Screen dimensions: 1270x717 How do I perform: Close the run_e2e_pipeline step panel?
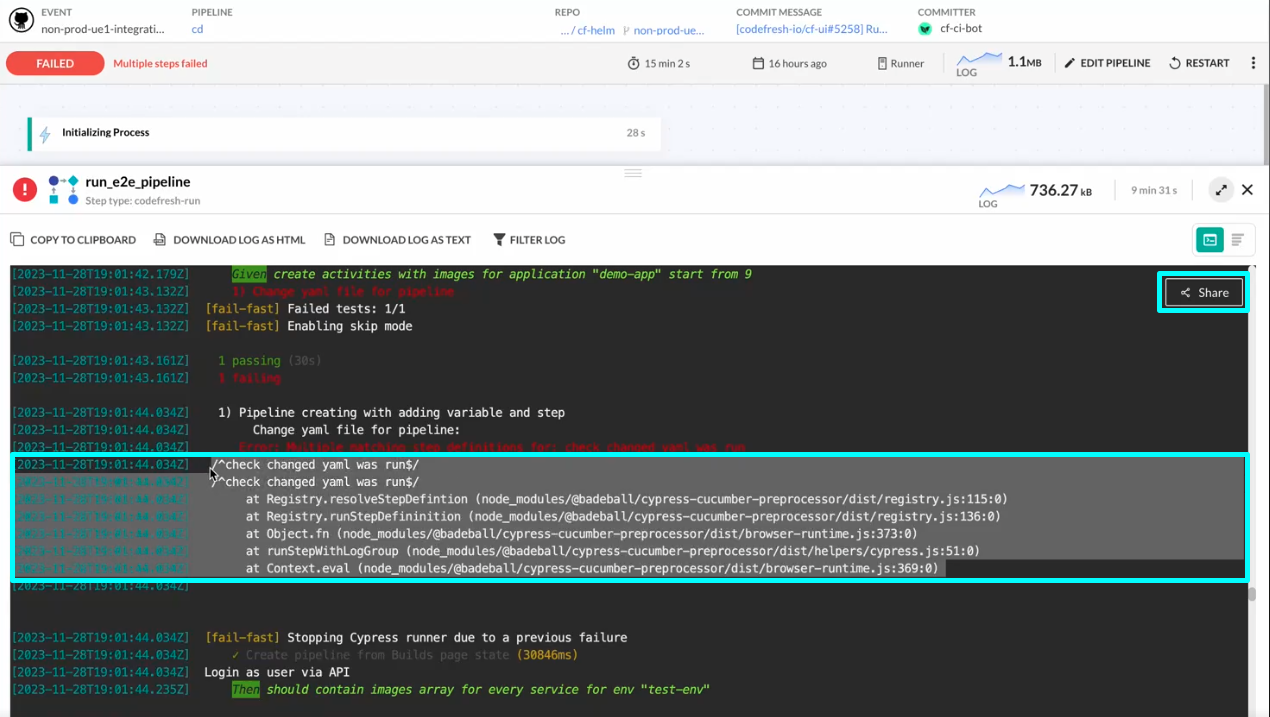pyautogui.click(x=1247, y=190)
